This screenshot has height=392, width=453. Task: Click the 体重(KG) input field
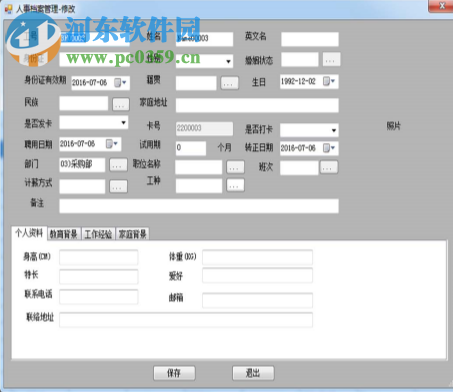coord(257,257)
